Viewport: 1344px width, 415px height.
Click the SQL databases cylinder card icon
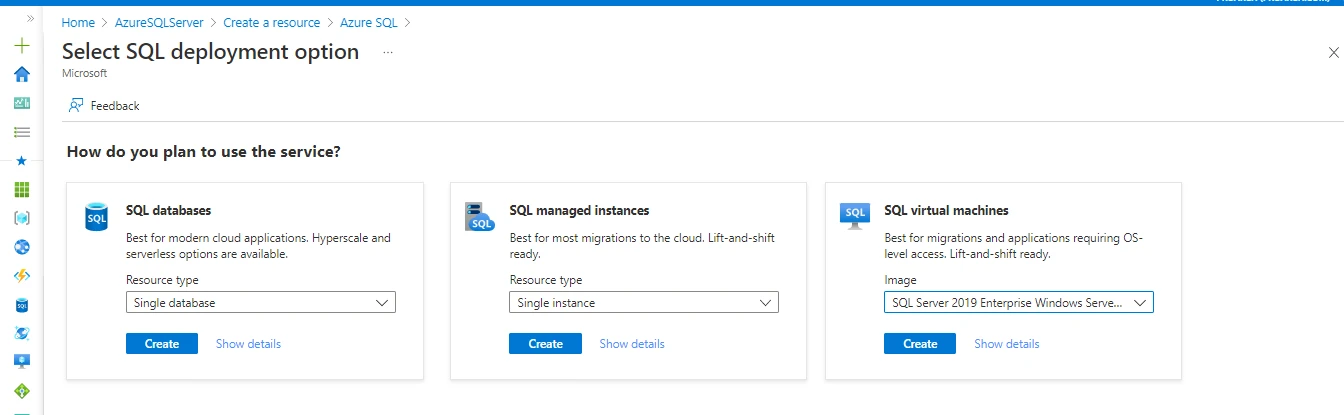(96, 216)
